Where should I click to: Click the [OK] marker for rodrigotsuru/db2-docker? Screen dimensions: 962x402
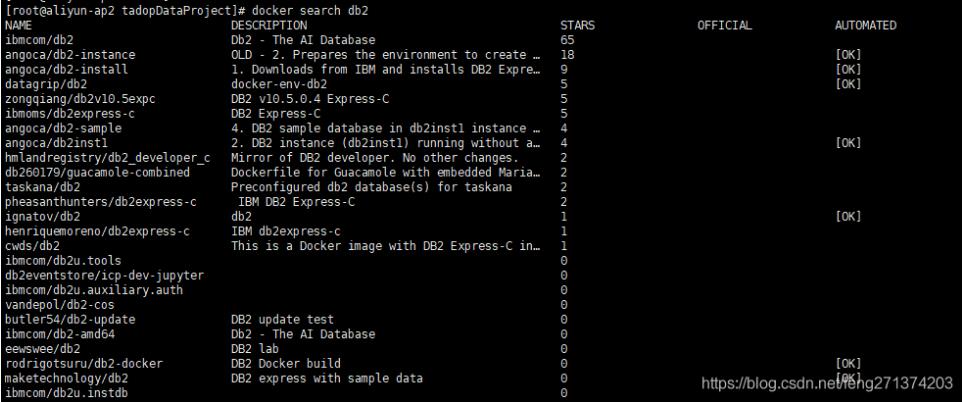[x=848, y=363]
